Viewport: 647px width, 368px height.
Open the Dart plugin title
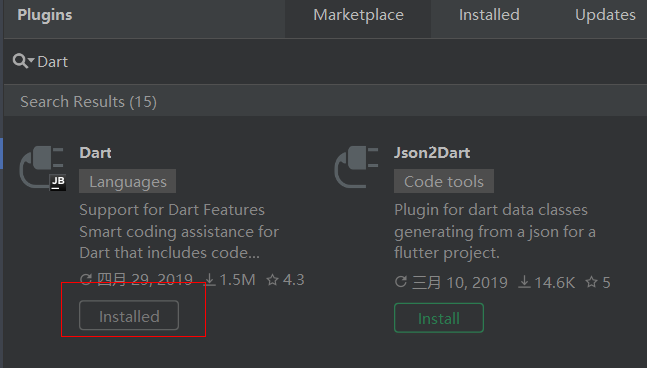point(95,153)
